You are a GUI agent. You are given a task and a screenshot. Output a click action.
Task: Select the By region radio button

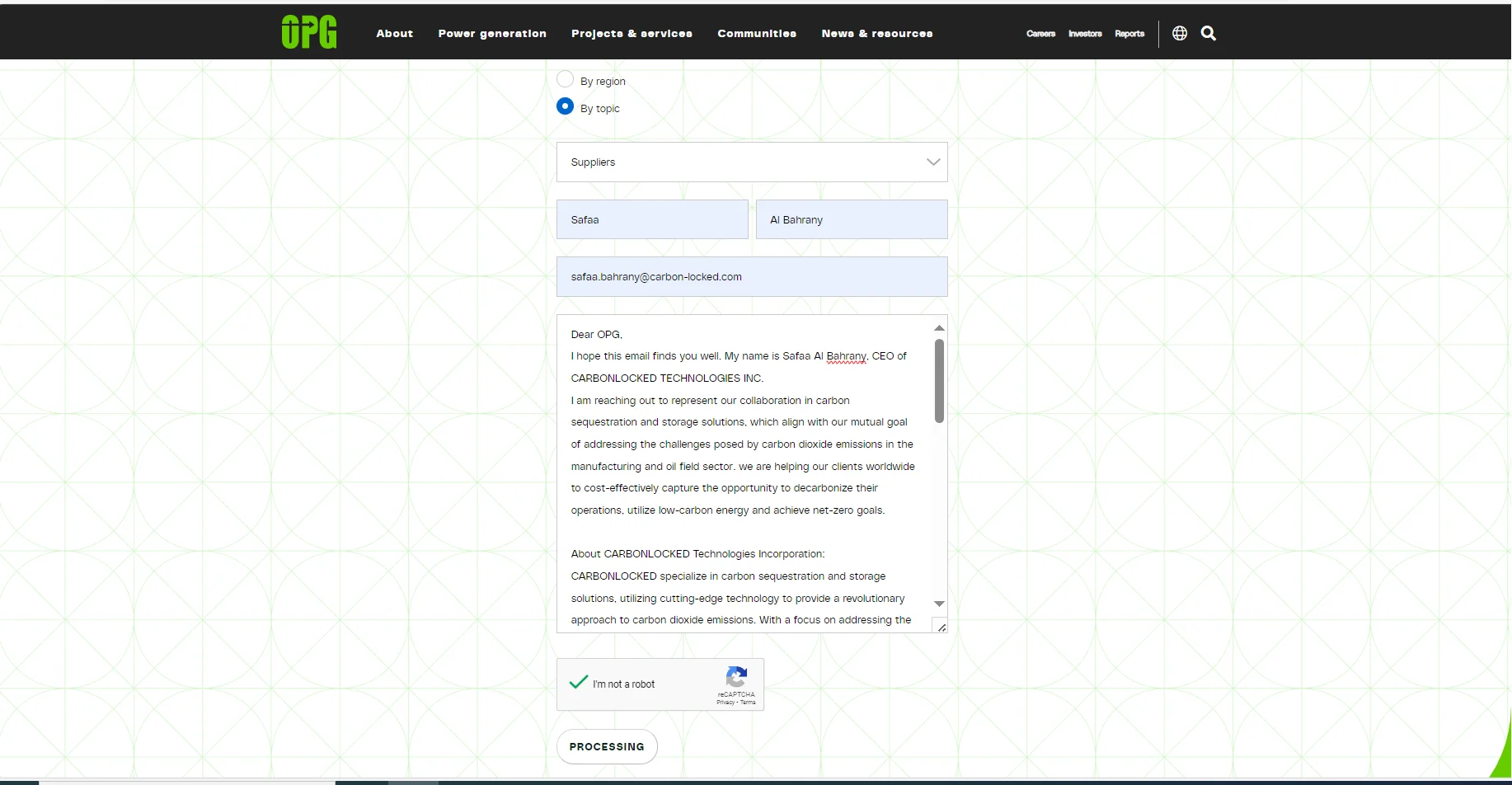pos(565,79)
